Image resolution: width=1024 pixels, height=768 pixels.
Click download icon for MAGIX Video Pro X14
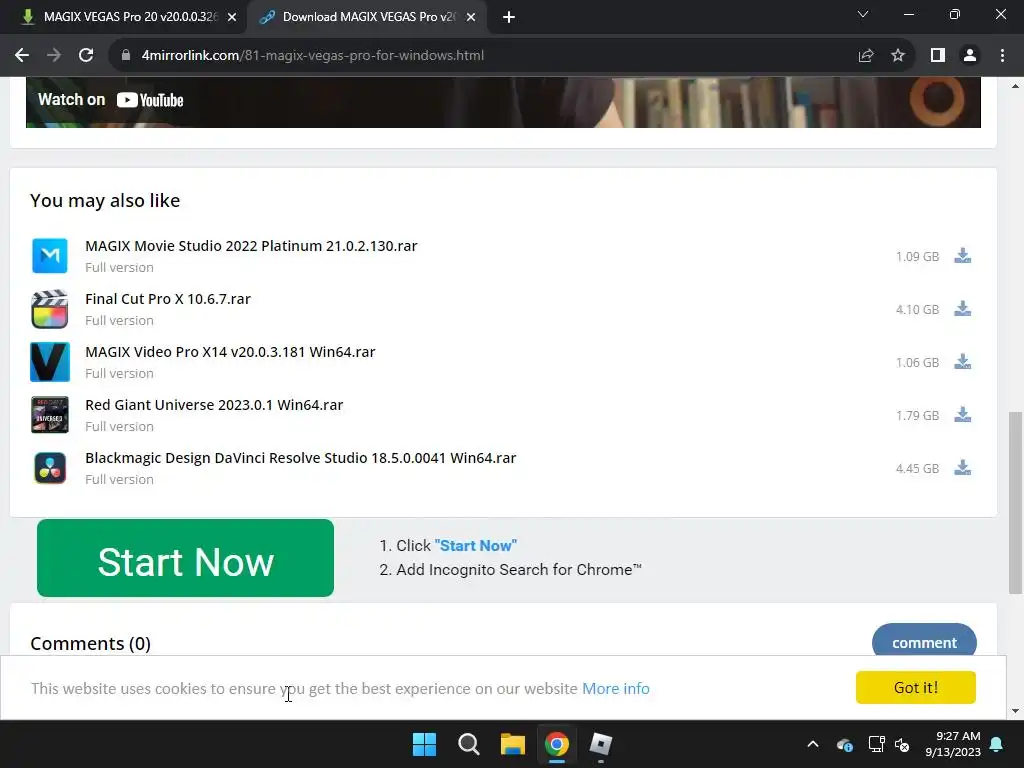963,361
